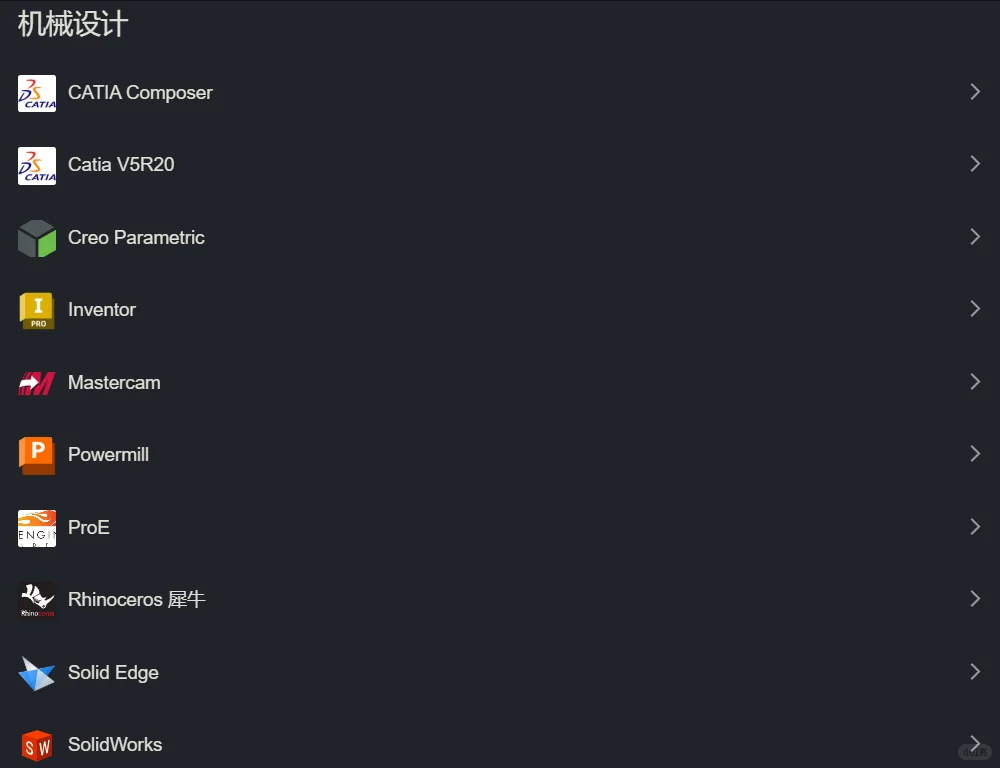Expand the Mastercam row chevron
The height and width of the screenshot is (768, 1000).
click(975, 382)
